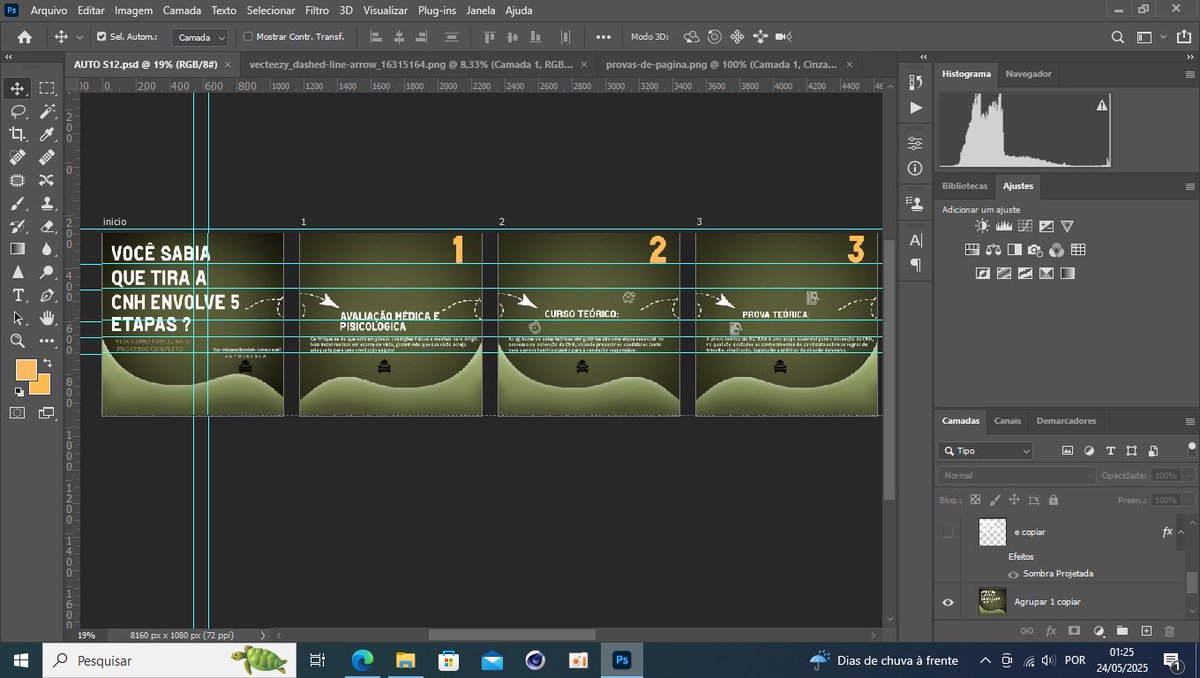Select the Hand tool
The height and width of the screenshot is (678, 1200).
[x=47, y=318]
